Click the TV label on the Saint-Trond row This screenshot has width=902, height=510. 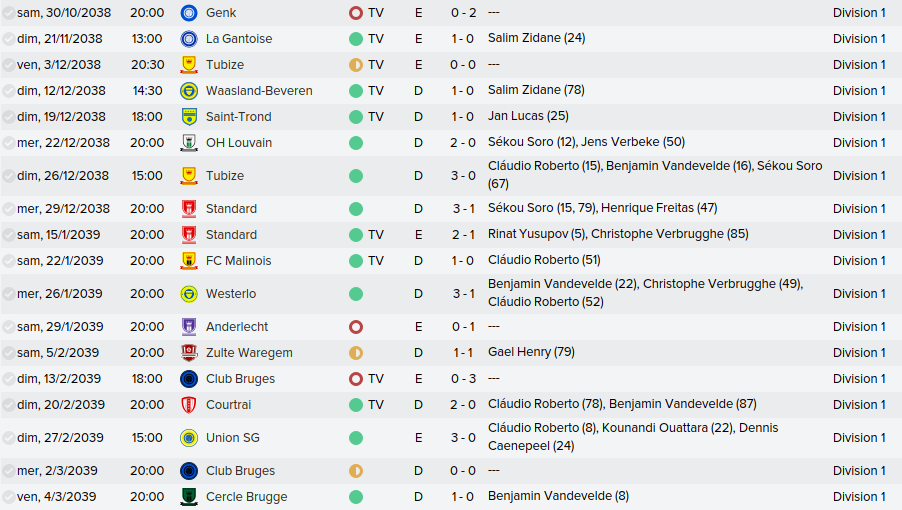coord(375,117)
